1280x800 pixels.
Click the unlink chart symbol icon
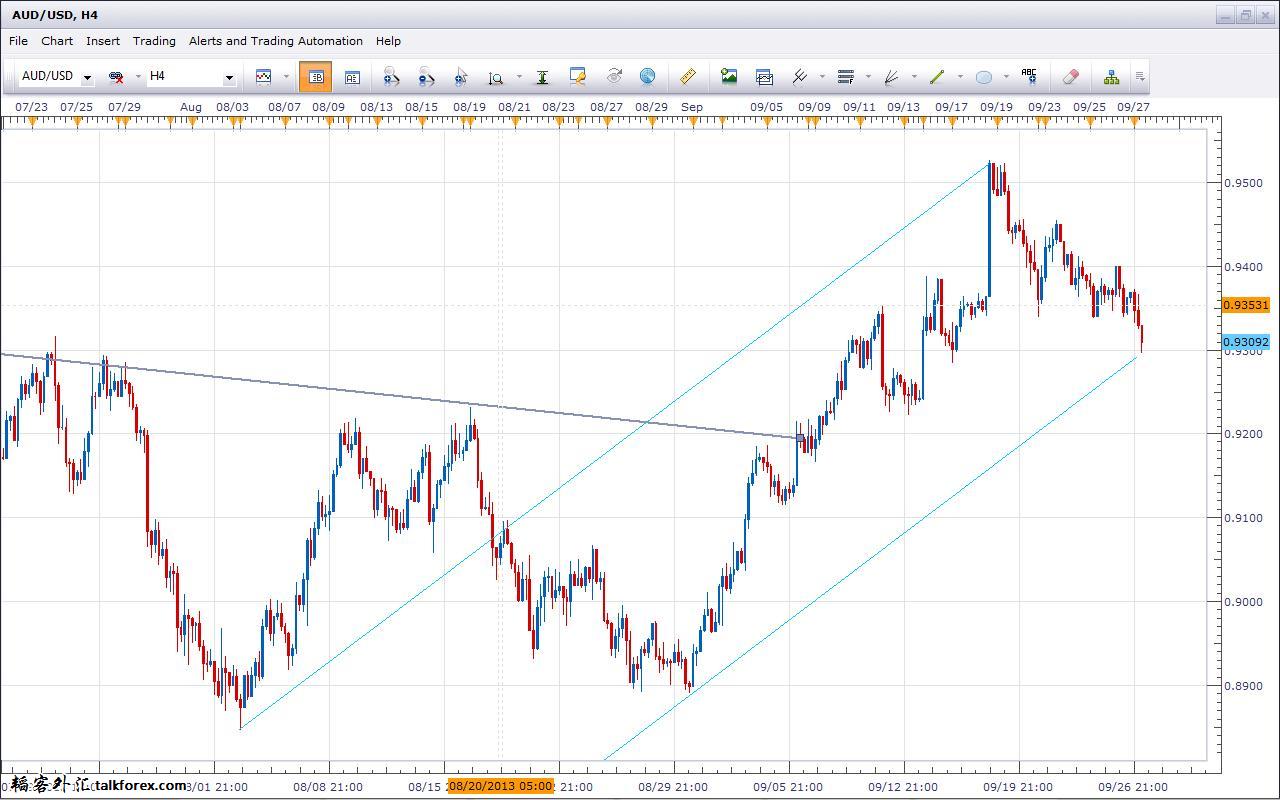tap(116, 77)
